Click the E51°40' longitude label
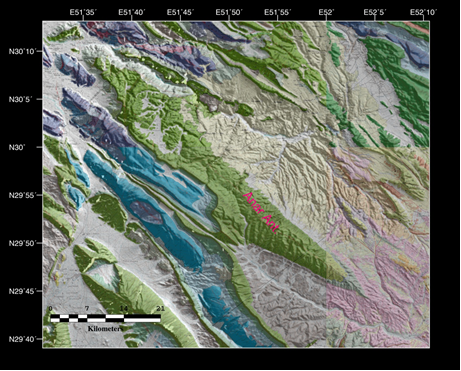Image resolution: width=461 pixels, height=371 pixels. click(x=132, y=12)
